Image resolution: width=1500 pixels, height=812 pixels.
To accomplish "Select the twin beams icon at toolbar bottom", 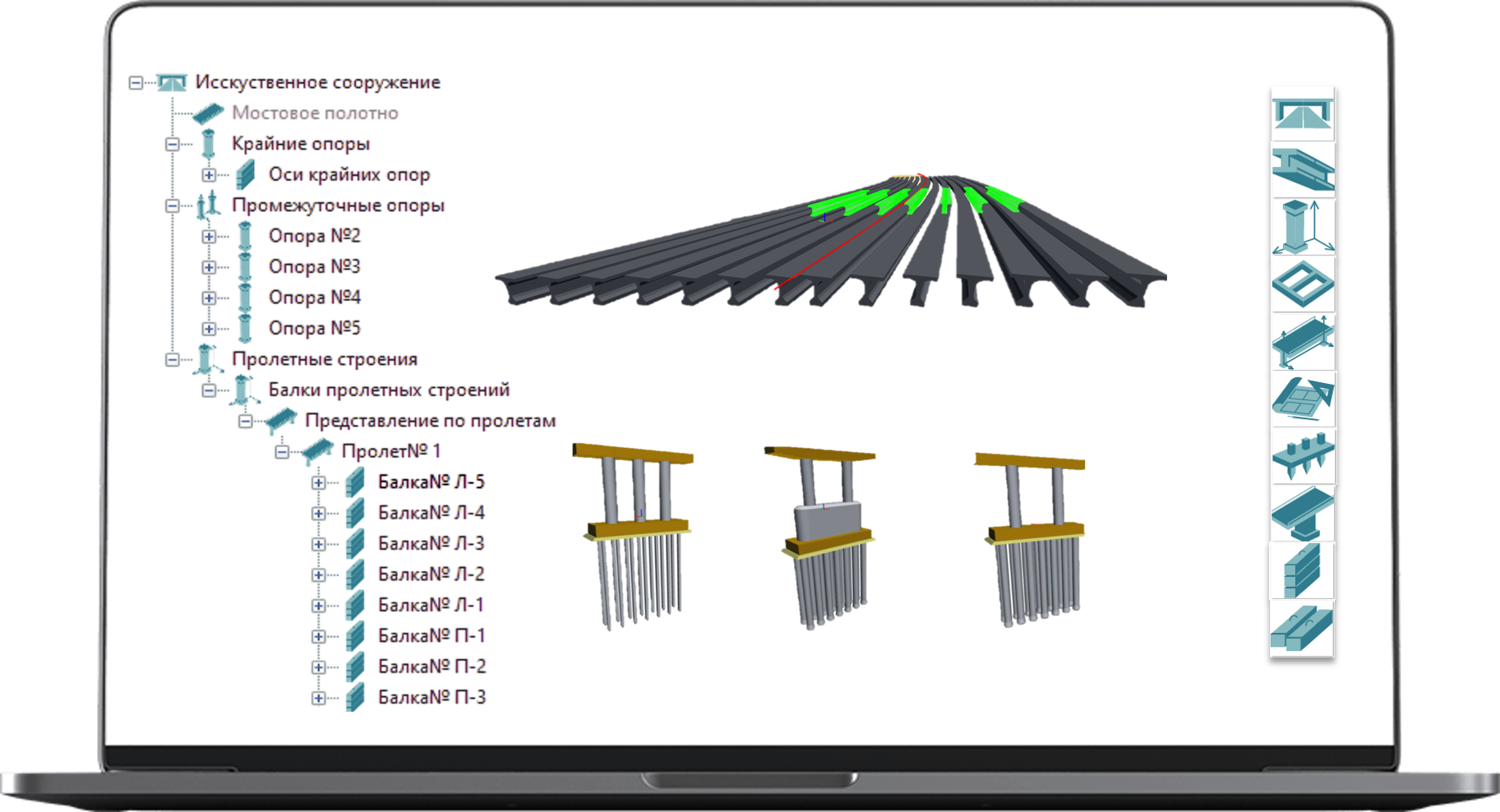I will (1302, 628).
